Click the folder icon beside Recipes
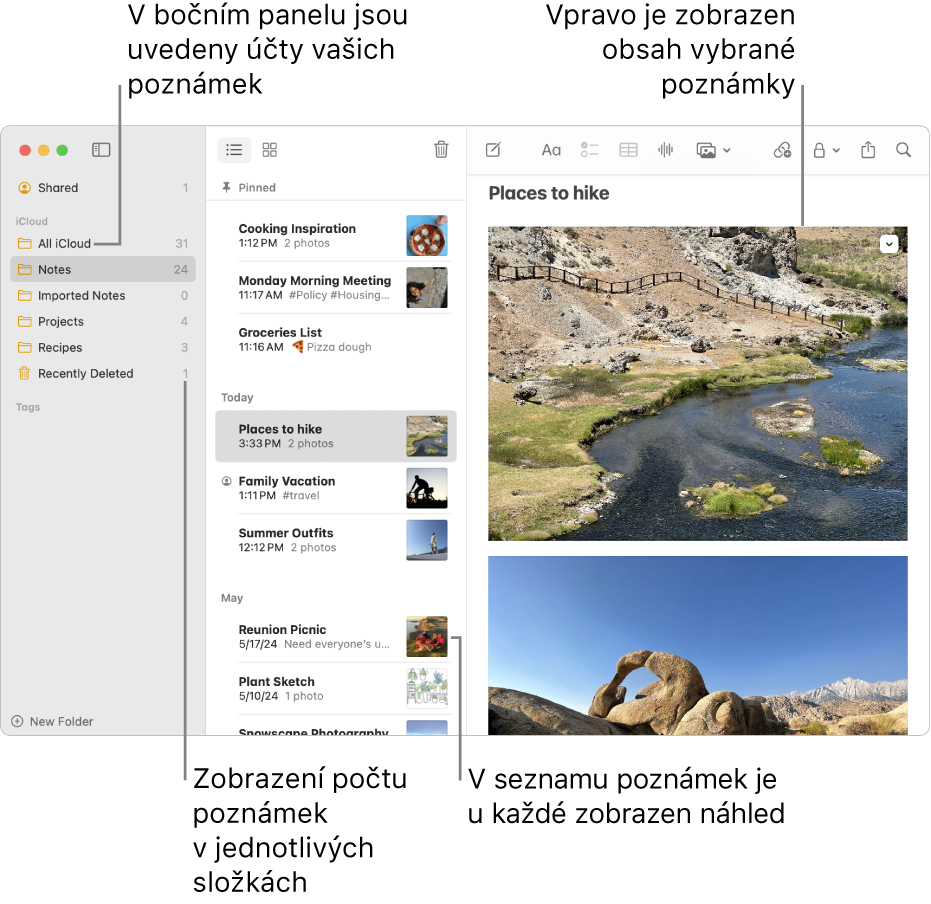This screenshot has width=931, height=904. point(24,347)
